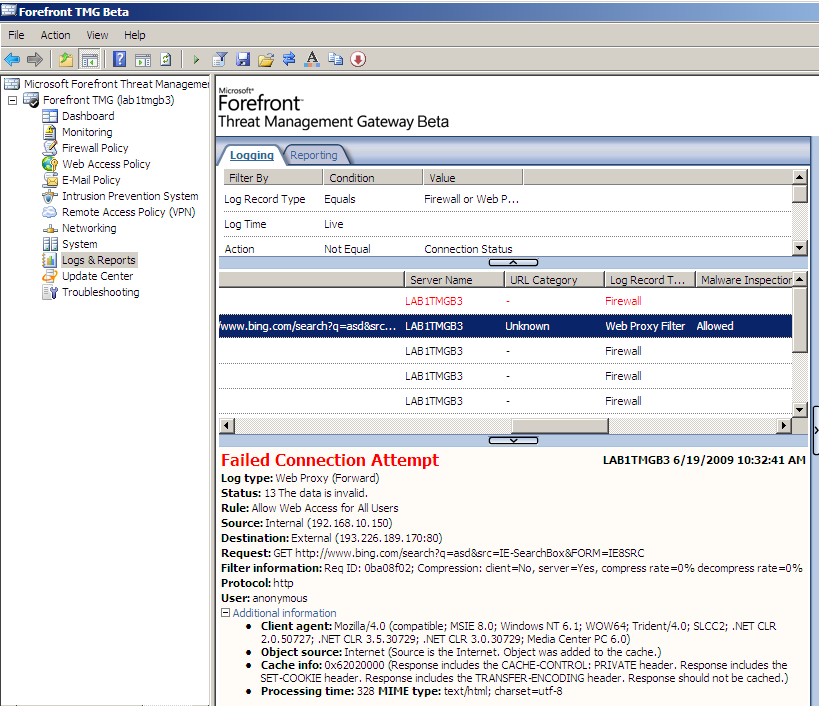Click the blue double-arrows toolbar icon
This screenshot has width=819, height=706.
[x=289, y=59]
